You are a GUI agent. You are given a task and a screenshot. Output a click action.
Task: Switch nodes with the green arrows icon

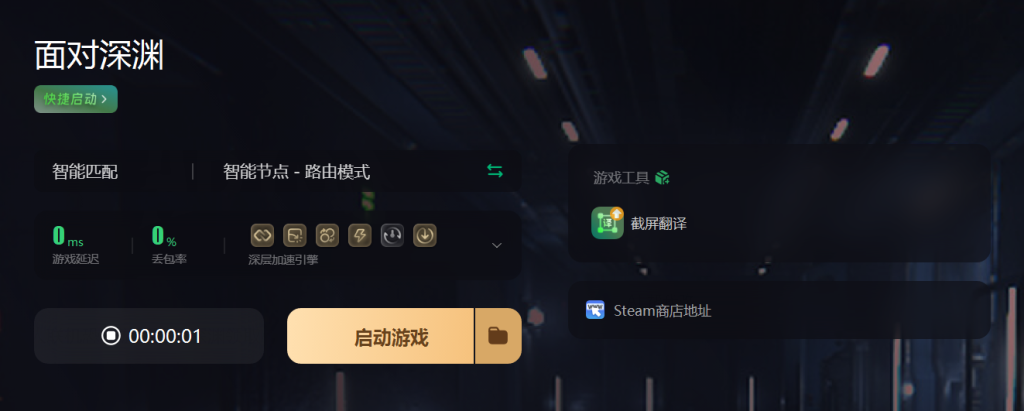(x=495, y=171)
